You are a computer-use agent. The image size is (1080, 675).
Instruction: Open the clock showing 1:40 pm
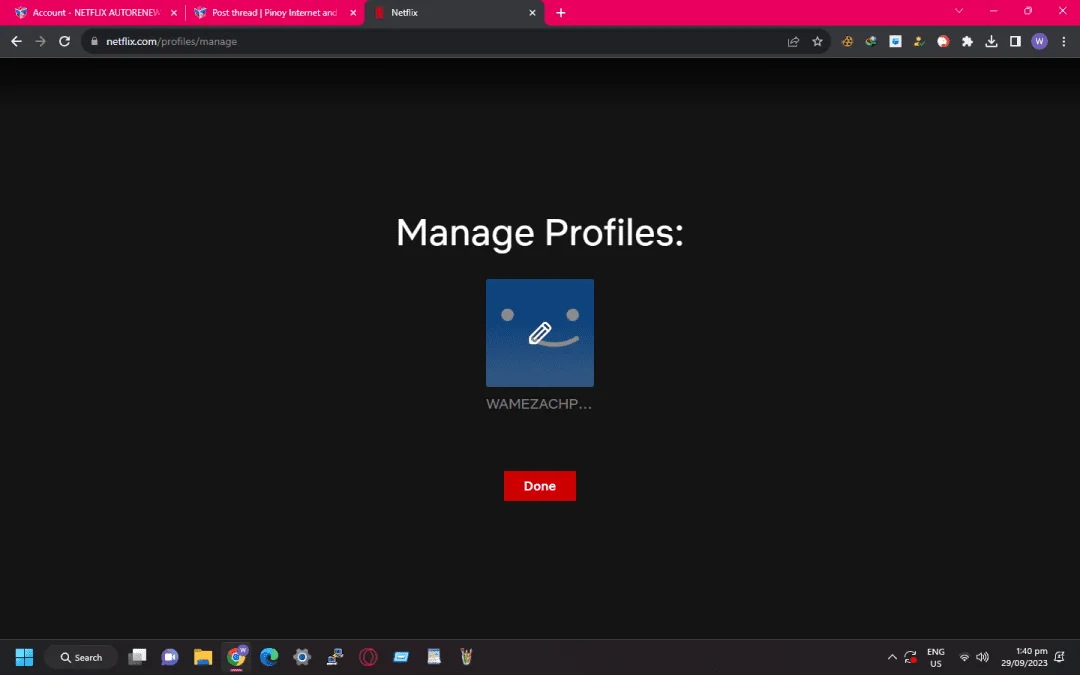1024,657
